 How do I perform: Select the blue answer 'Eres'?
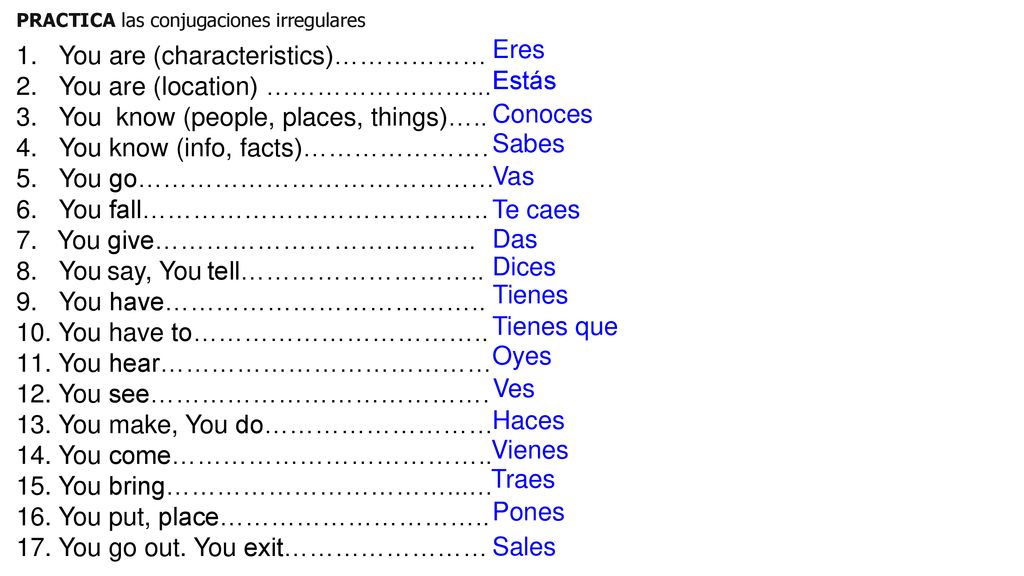519,50
